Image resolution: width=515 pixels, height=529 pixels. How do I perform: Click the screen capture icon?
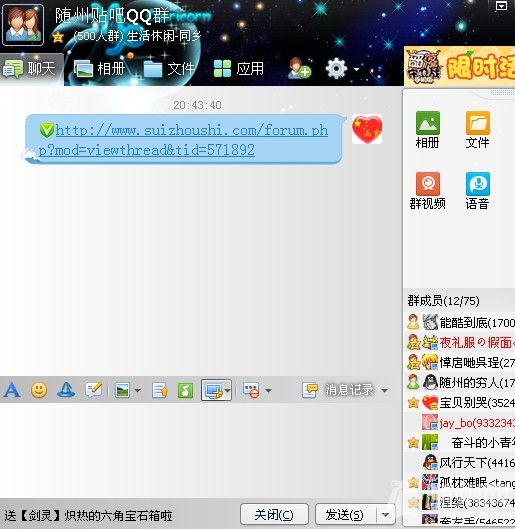pyautogui.click(x=213, y=390)
